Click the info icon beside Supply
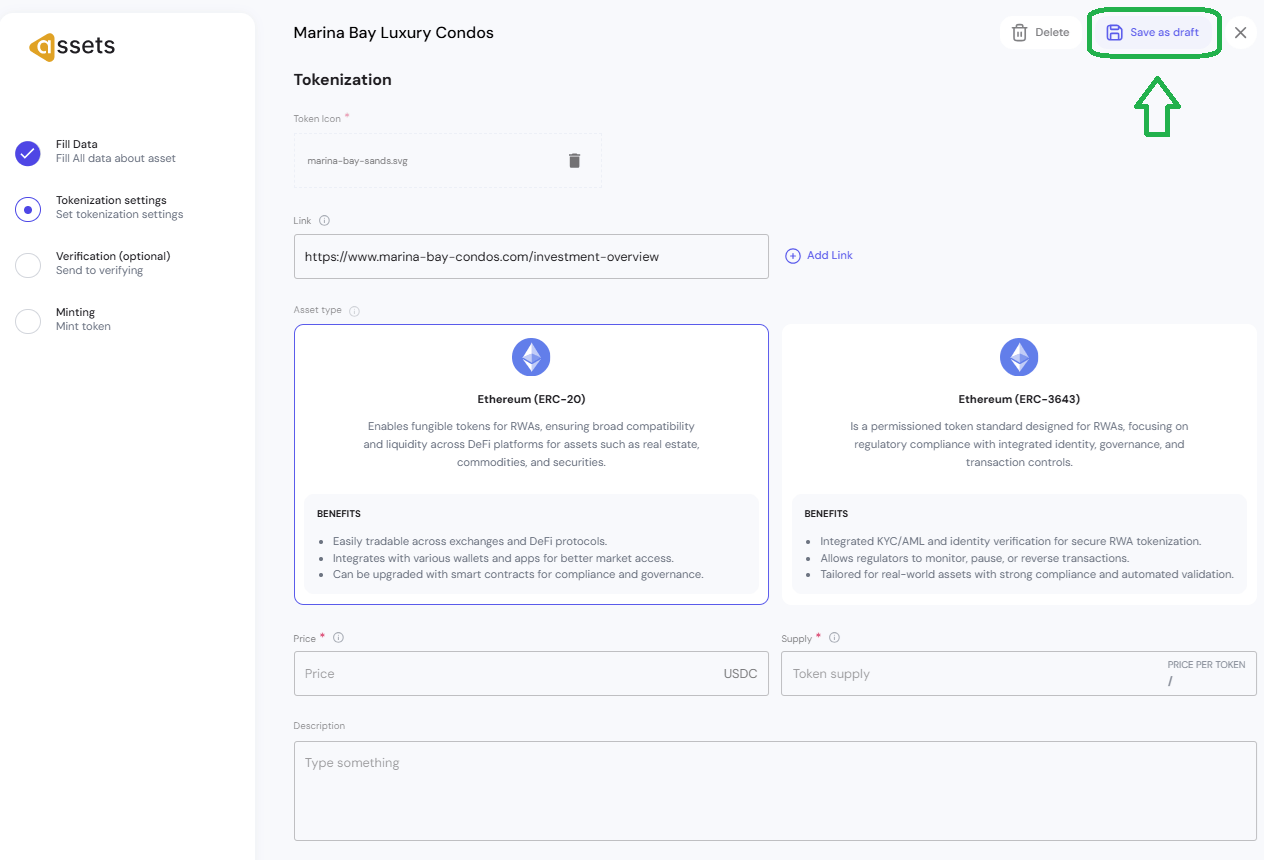 pos(834,638)
